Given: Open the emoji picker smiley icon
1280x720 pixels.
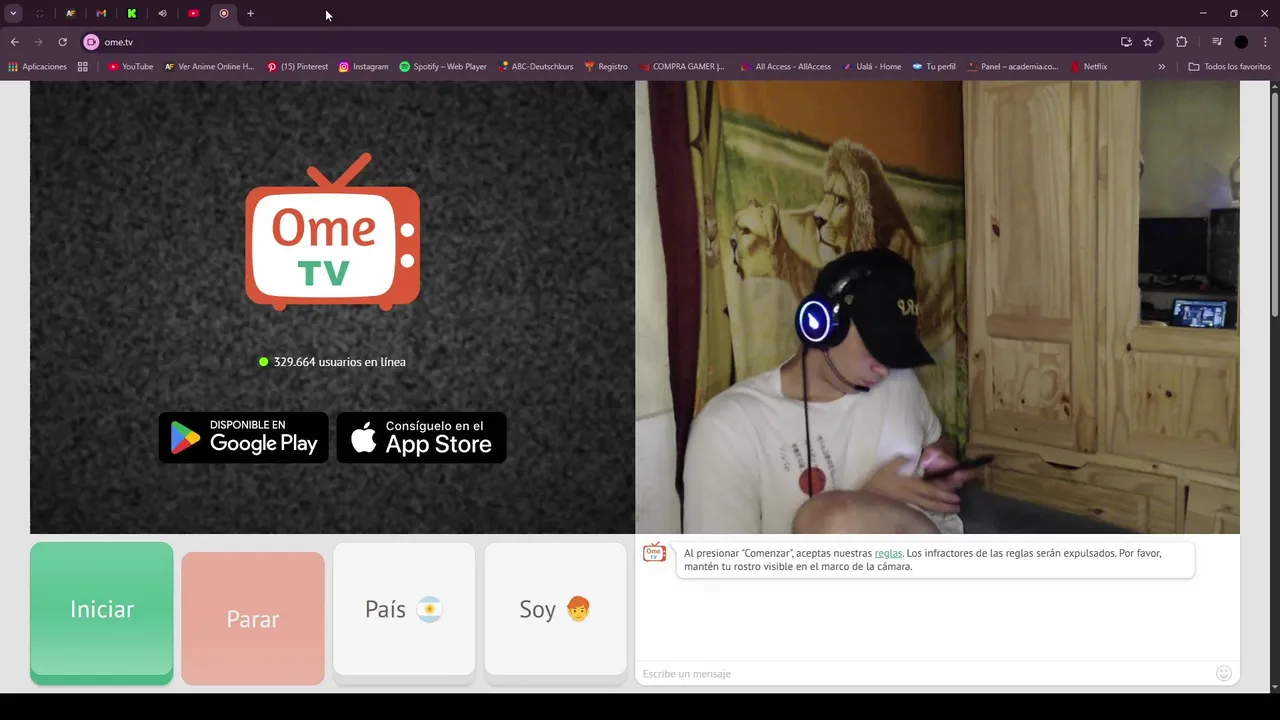Looking at the screenshot, I should pos(1224,674).
